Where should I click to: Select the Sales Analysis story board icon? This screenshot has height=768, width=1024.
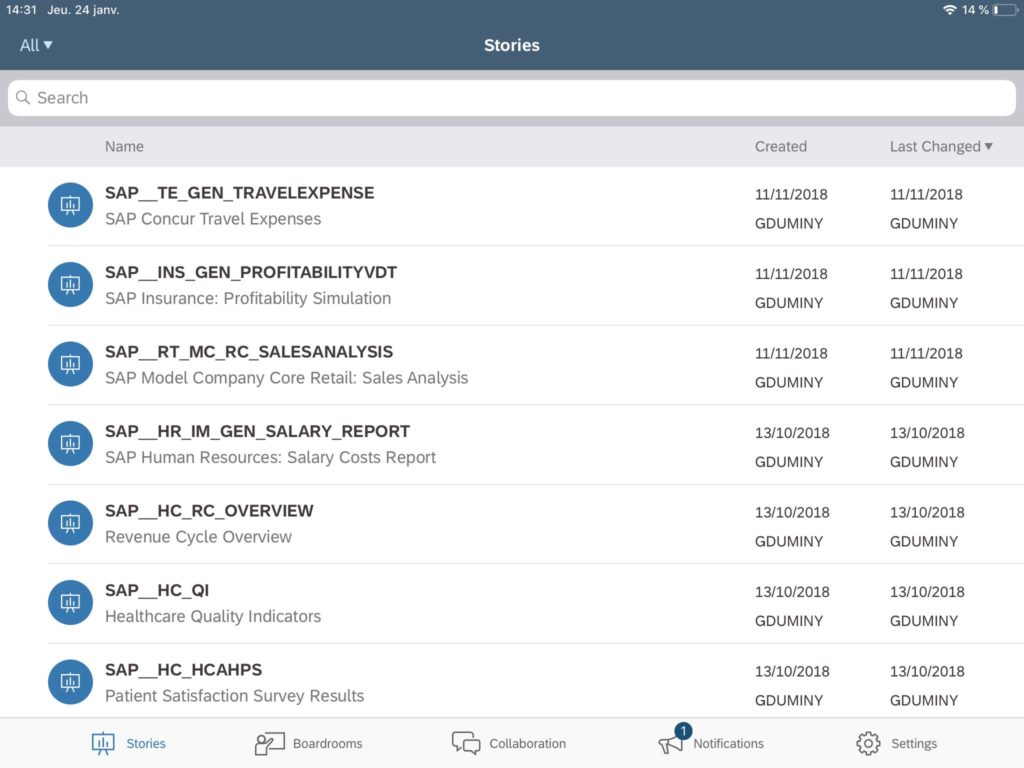pyautogui.click(x=70, y=364)
